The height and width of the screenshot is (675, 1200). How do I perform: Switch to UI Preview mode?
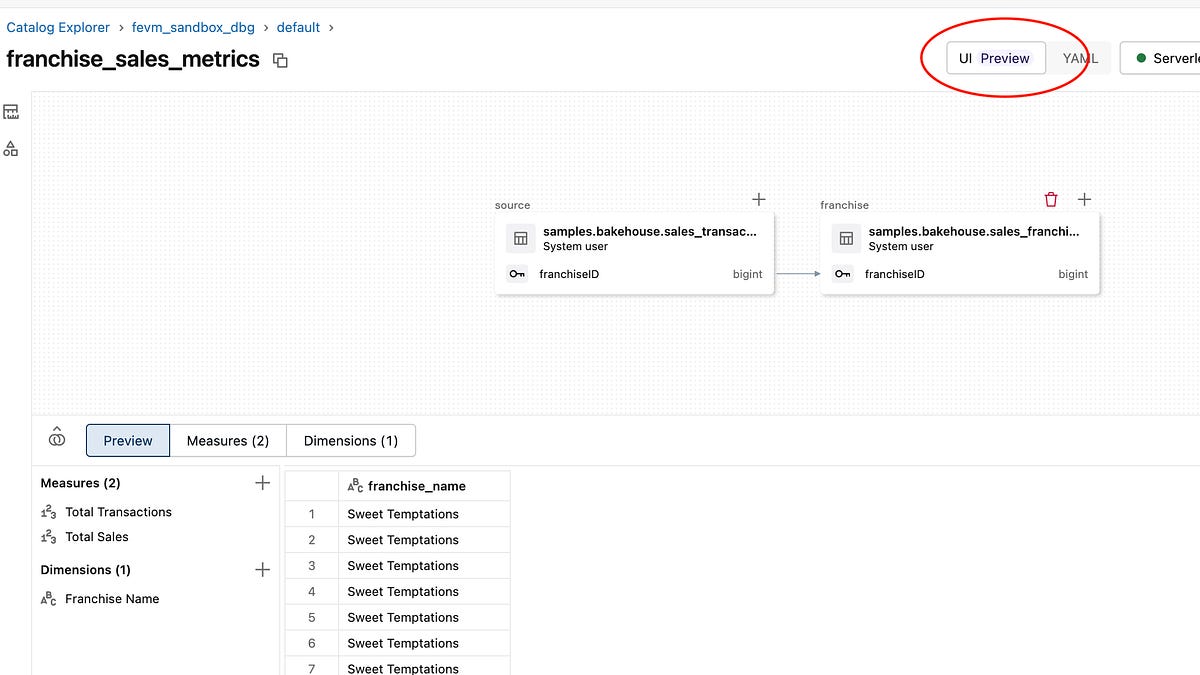[996, 58]
